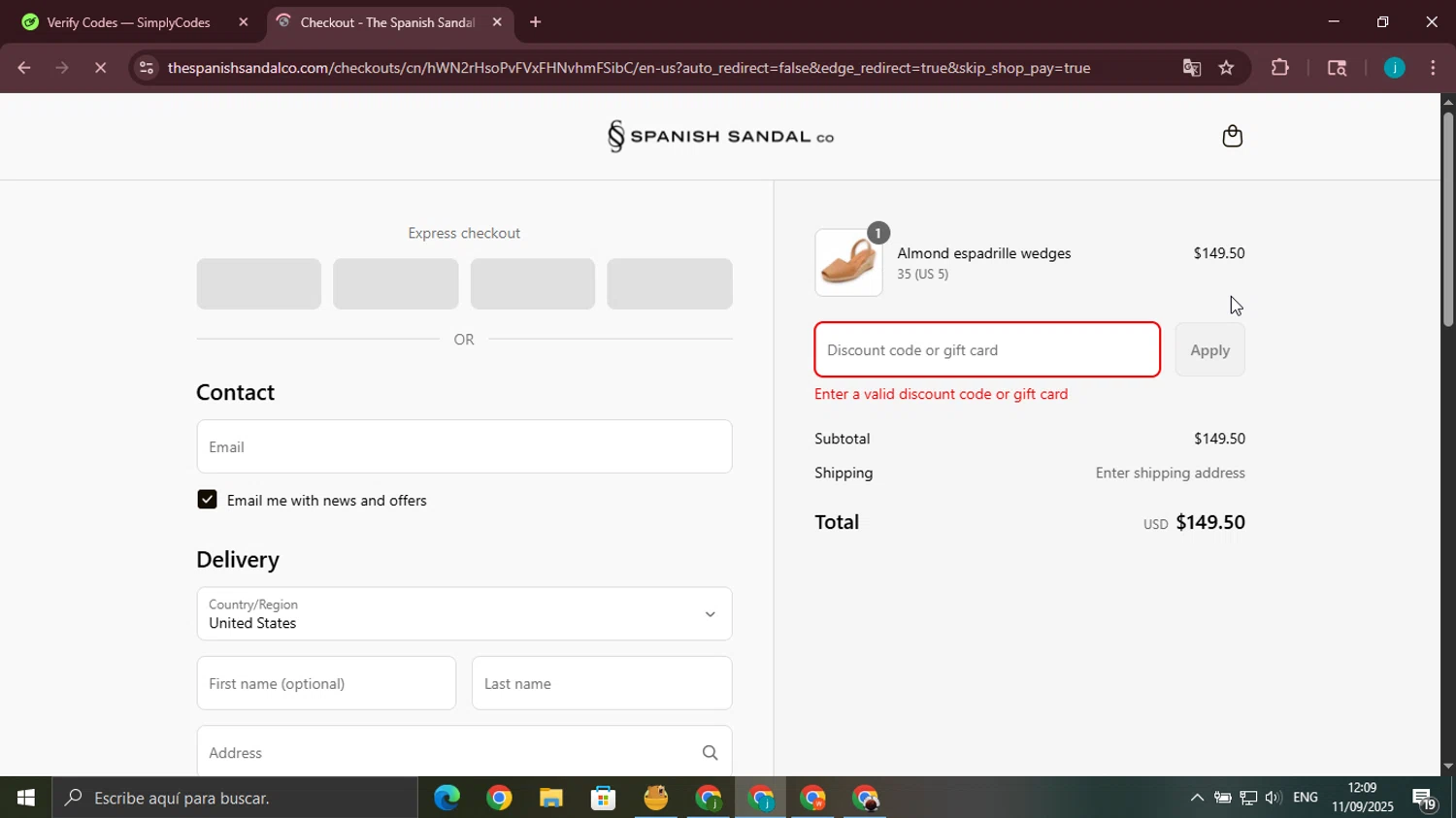Toggle Email me with news and offers
This screenshot has width=1456, height=818.
207,500
